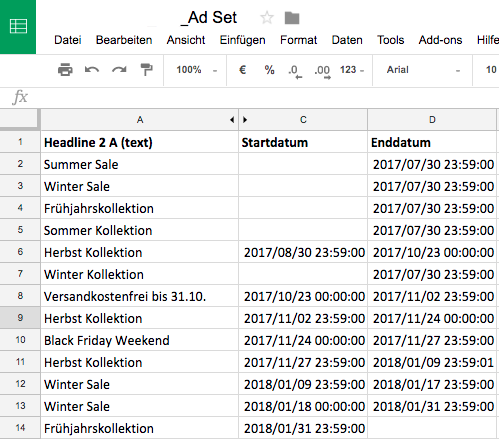This screenshot has height=439, width=499.
Task: Select the Black Friday Weekend cell
Action: point(139,340)
